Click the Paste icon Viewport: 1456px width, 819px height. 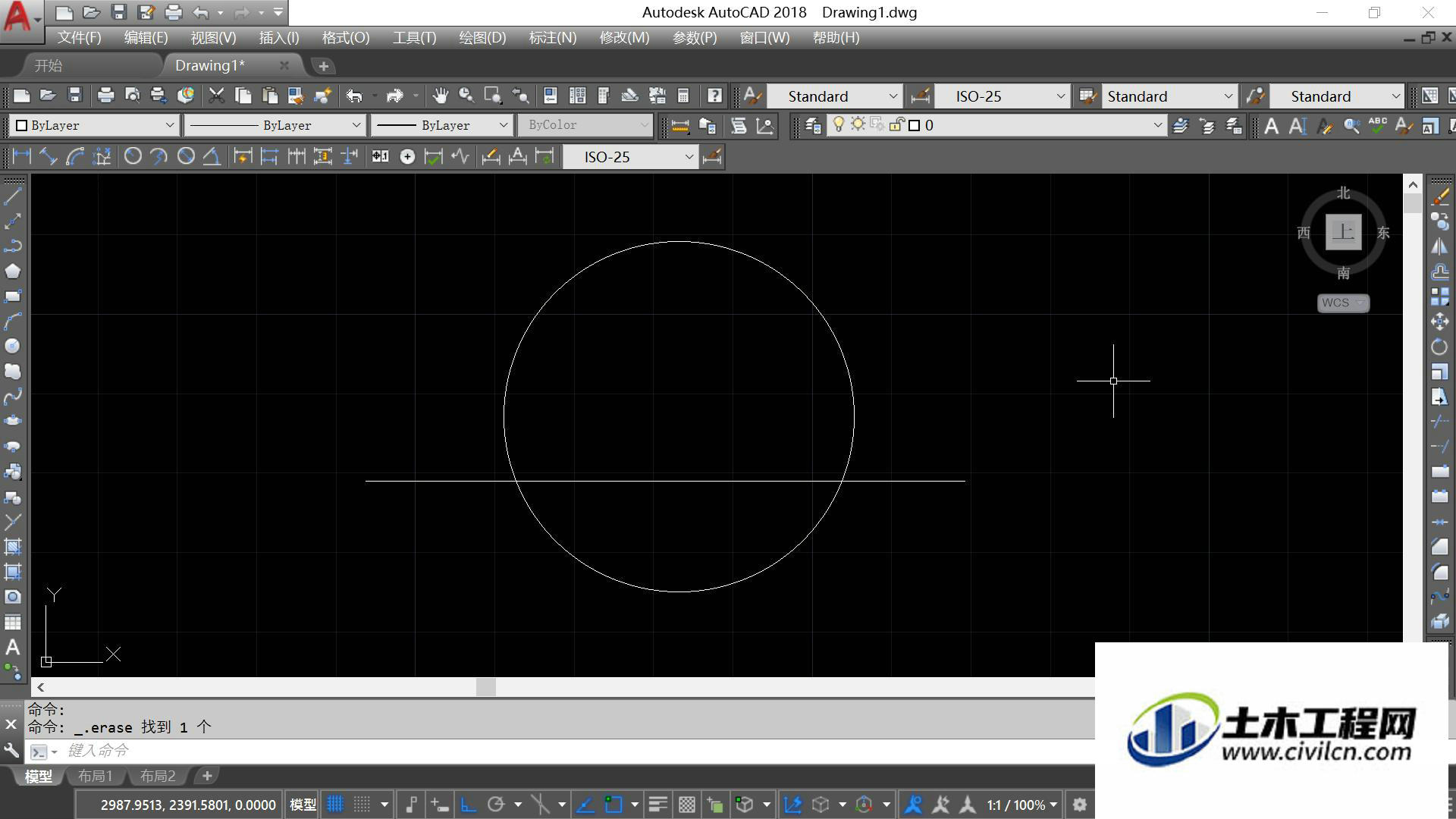269,96
